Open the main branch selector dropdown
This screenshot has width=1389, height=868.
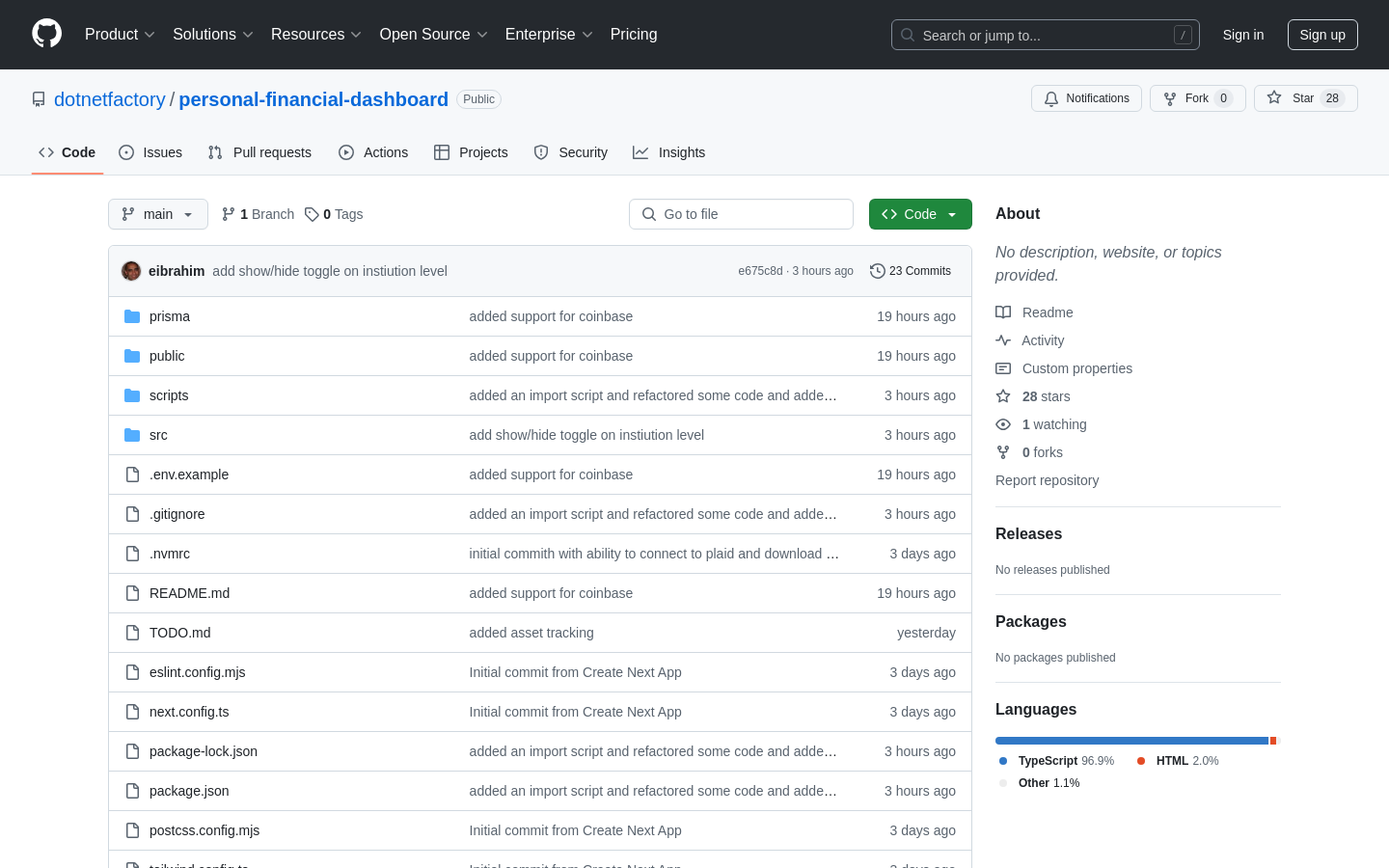point(158,214)
